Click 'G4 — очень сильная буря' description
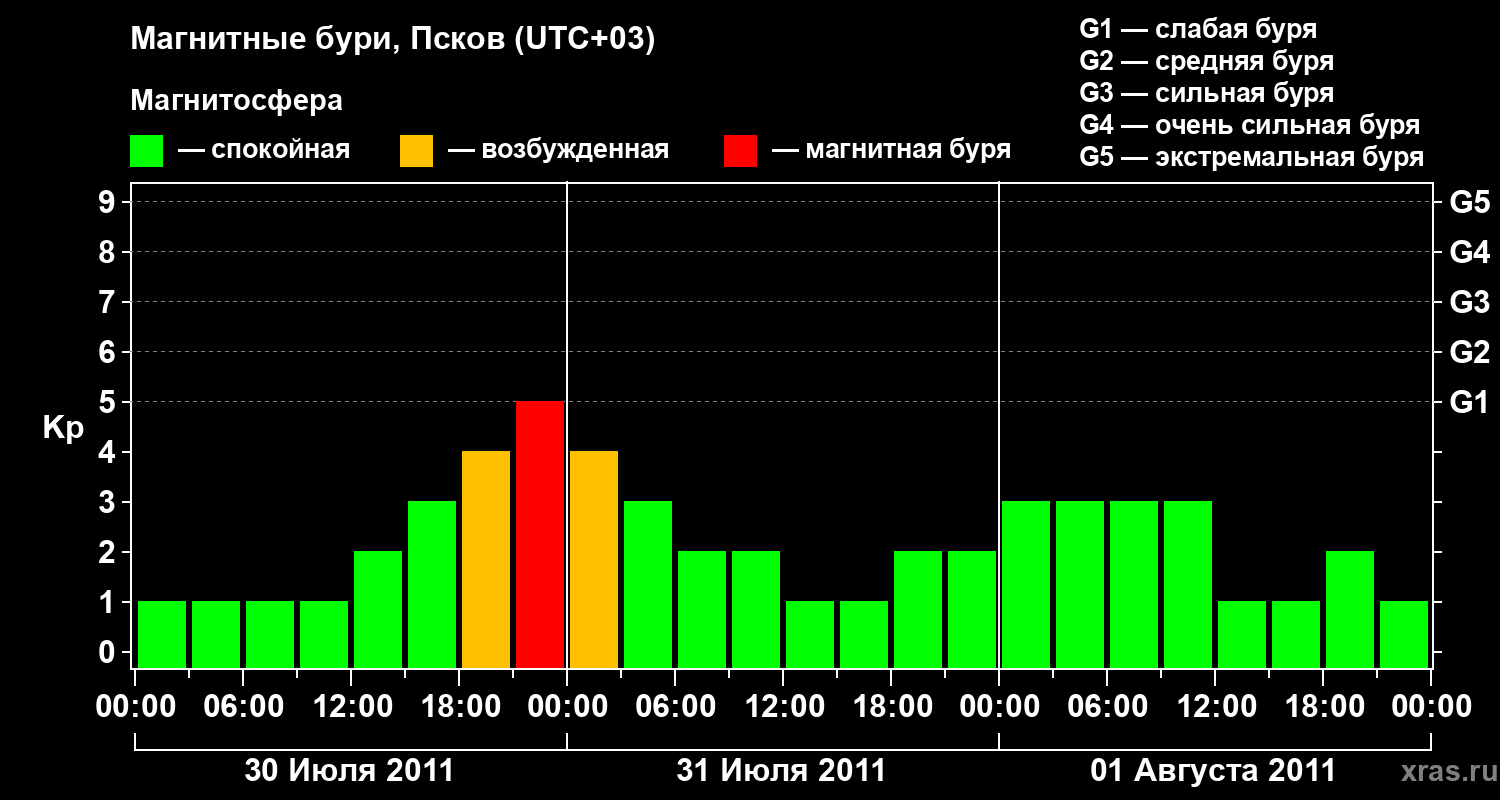1500x800 pixels. pos(1250,125)
